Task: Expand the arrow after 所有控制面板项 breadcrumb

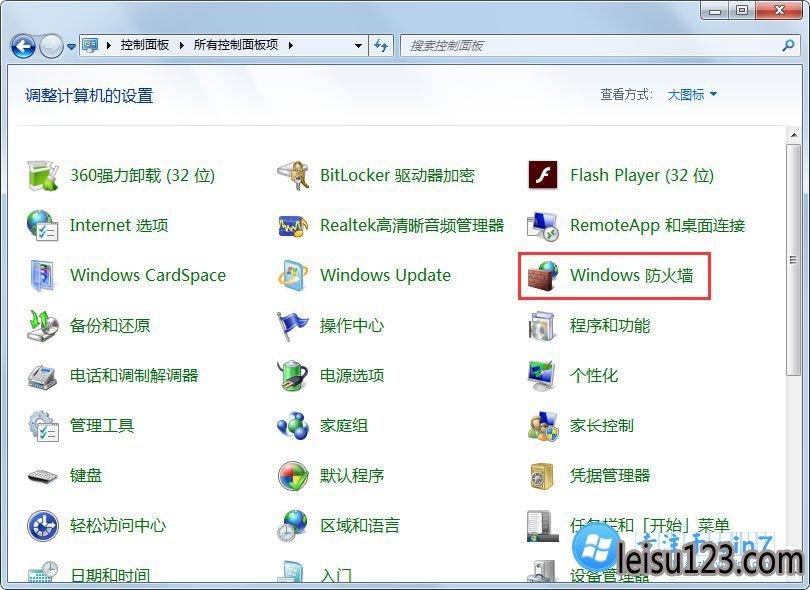Action: click(x=291, y=45)
